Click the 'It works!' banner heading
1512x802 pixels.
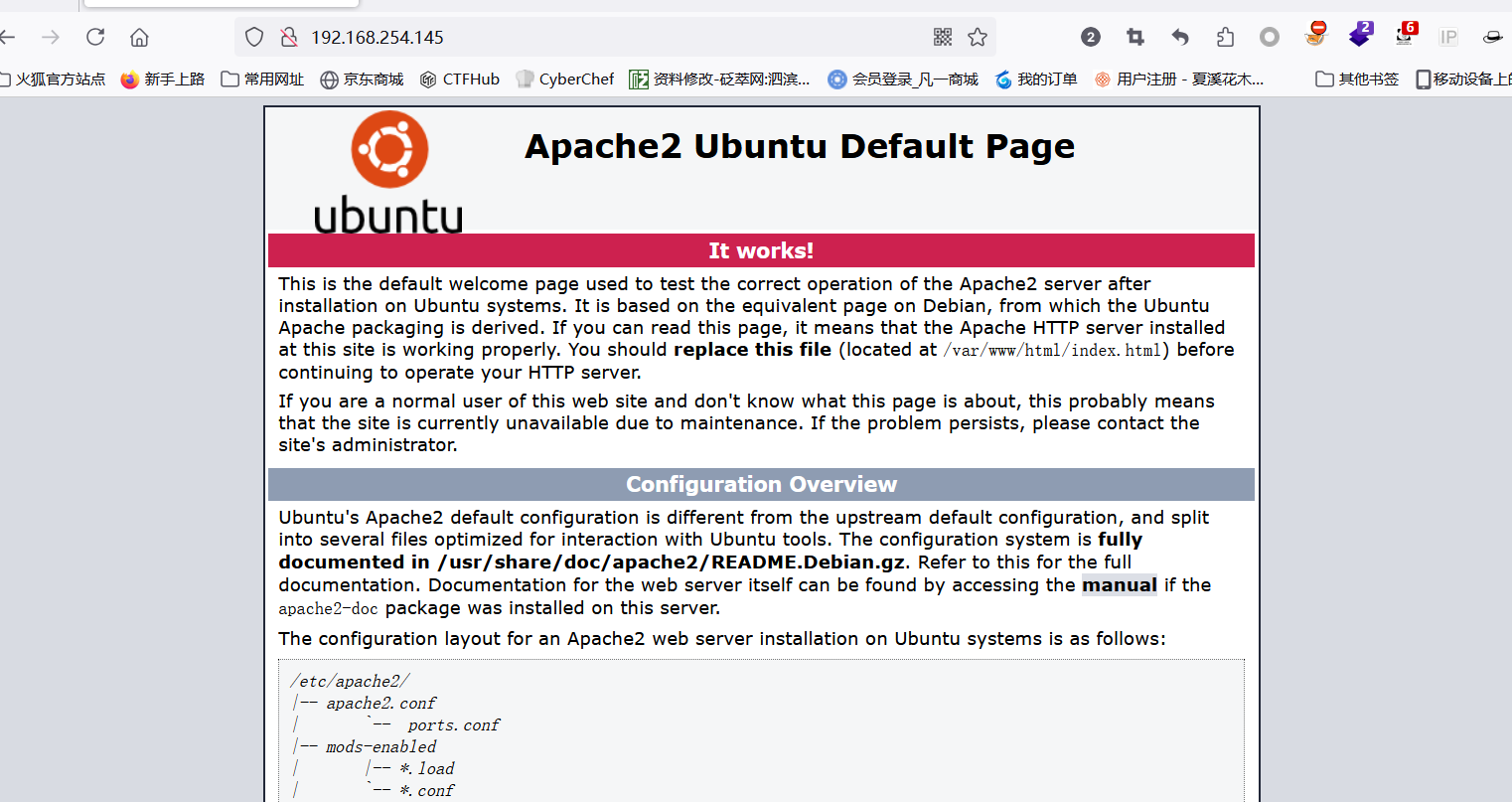coord(761,250)
